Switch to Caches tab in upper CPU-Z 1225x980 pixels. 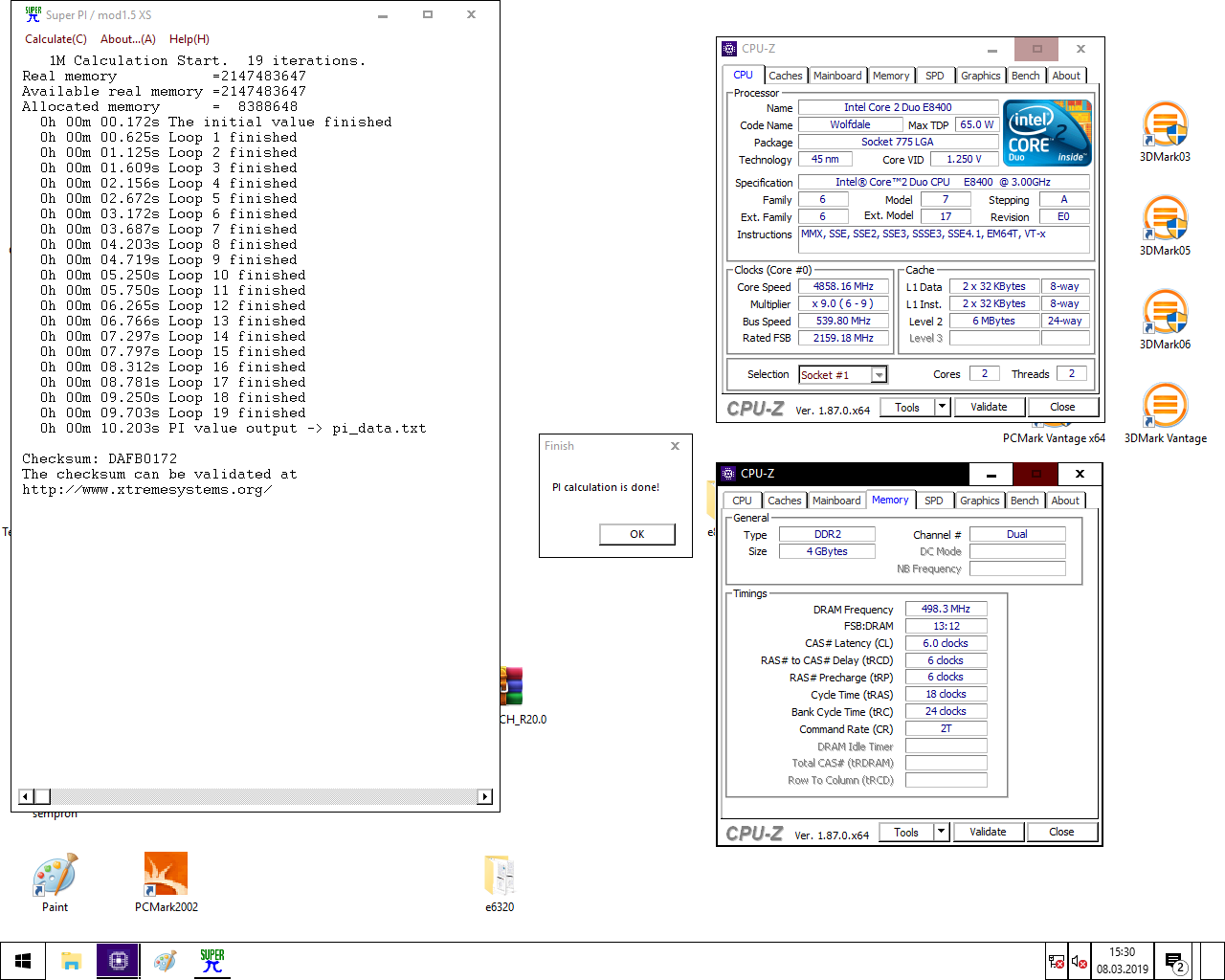786,76
